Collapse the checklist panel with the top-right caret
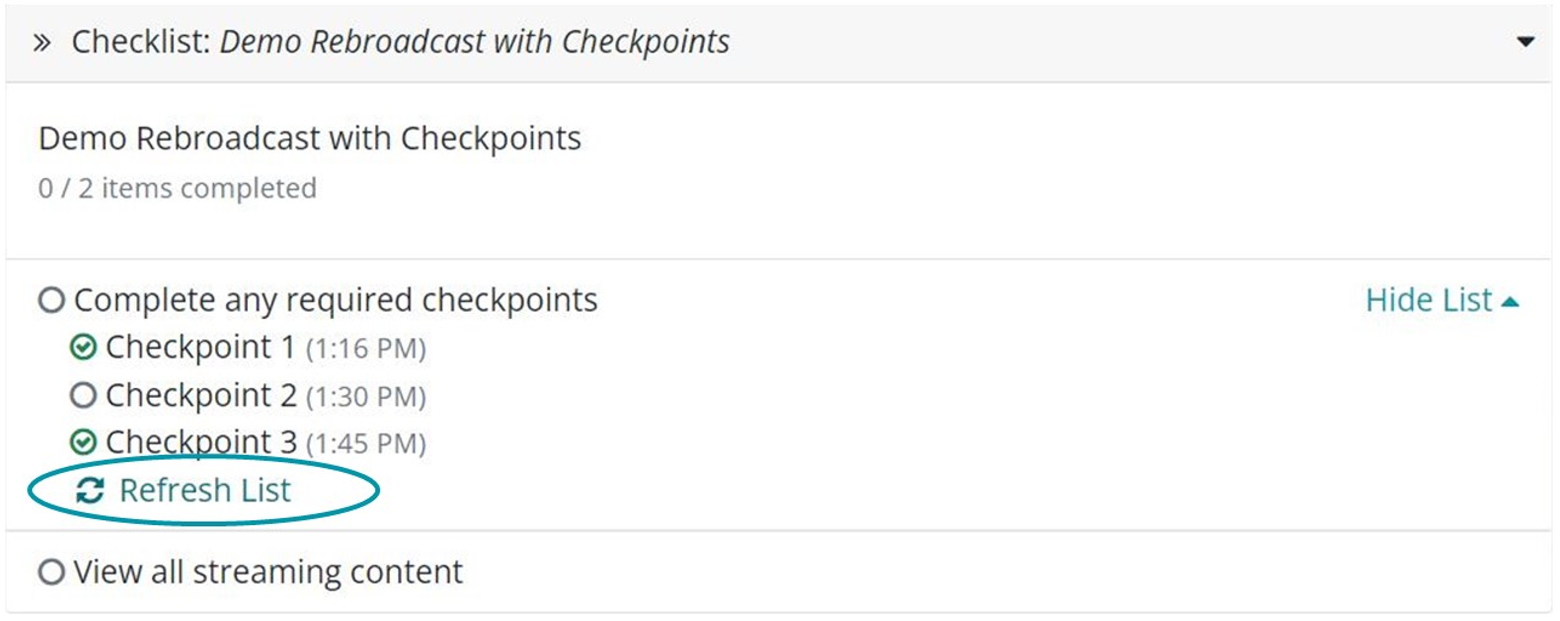The image size is (1560, 621). click(1525, 42)
